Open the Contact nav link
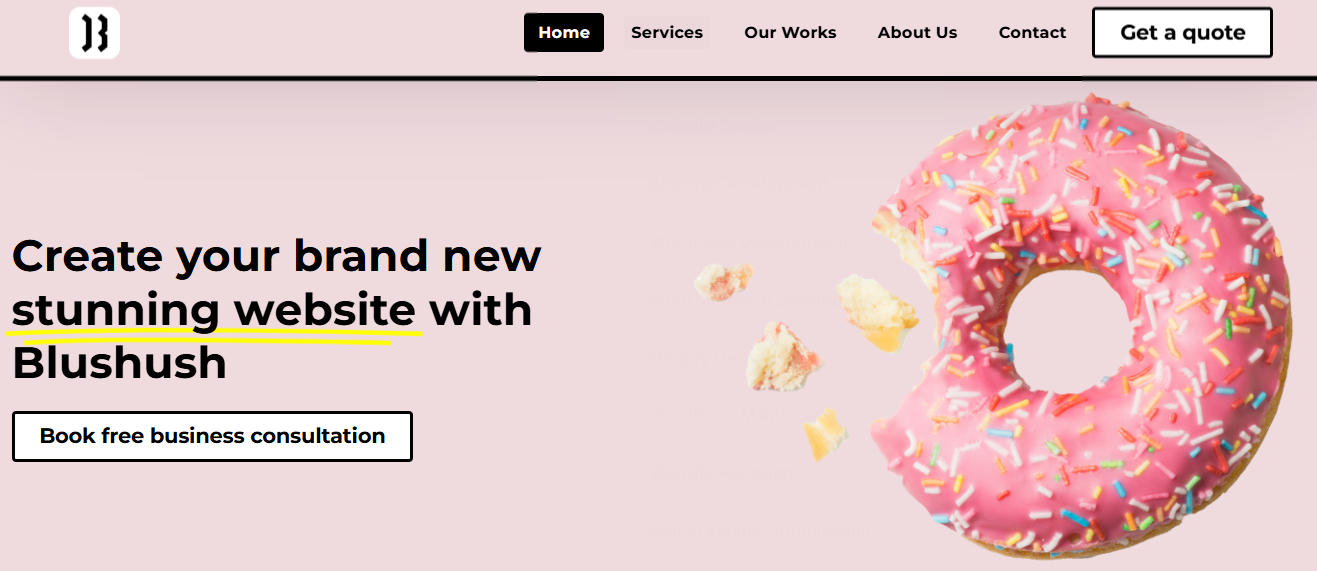1317x571 pixels. (1032, 33)
